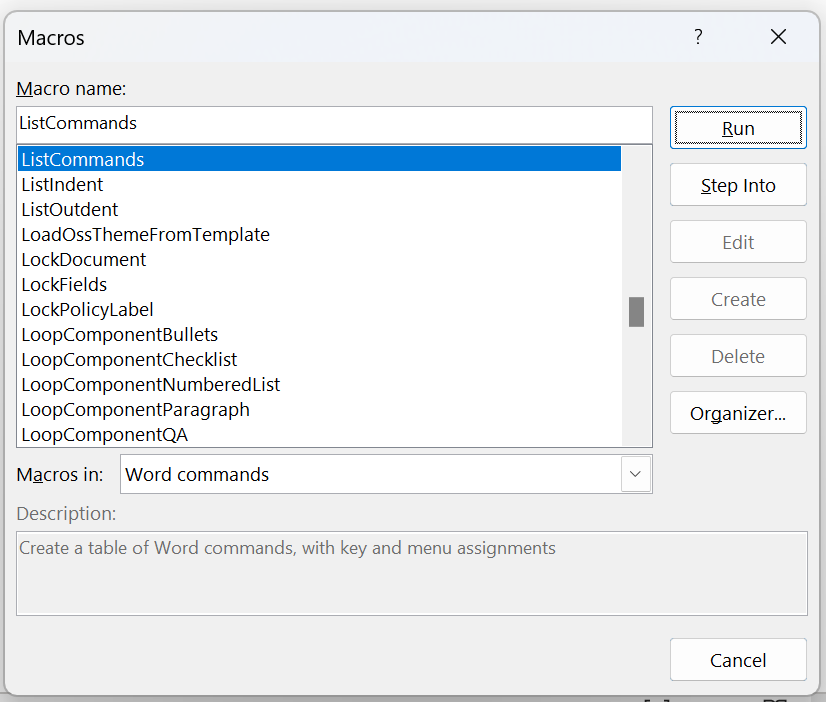Click the Macro name text field

pos(334,124)
